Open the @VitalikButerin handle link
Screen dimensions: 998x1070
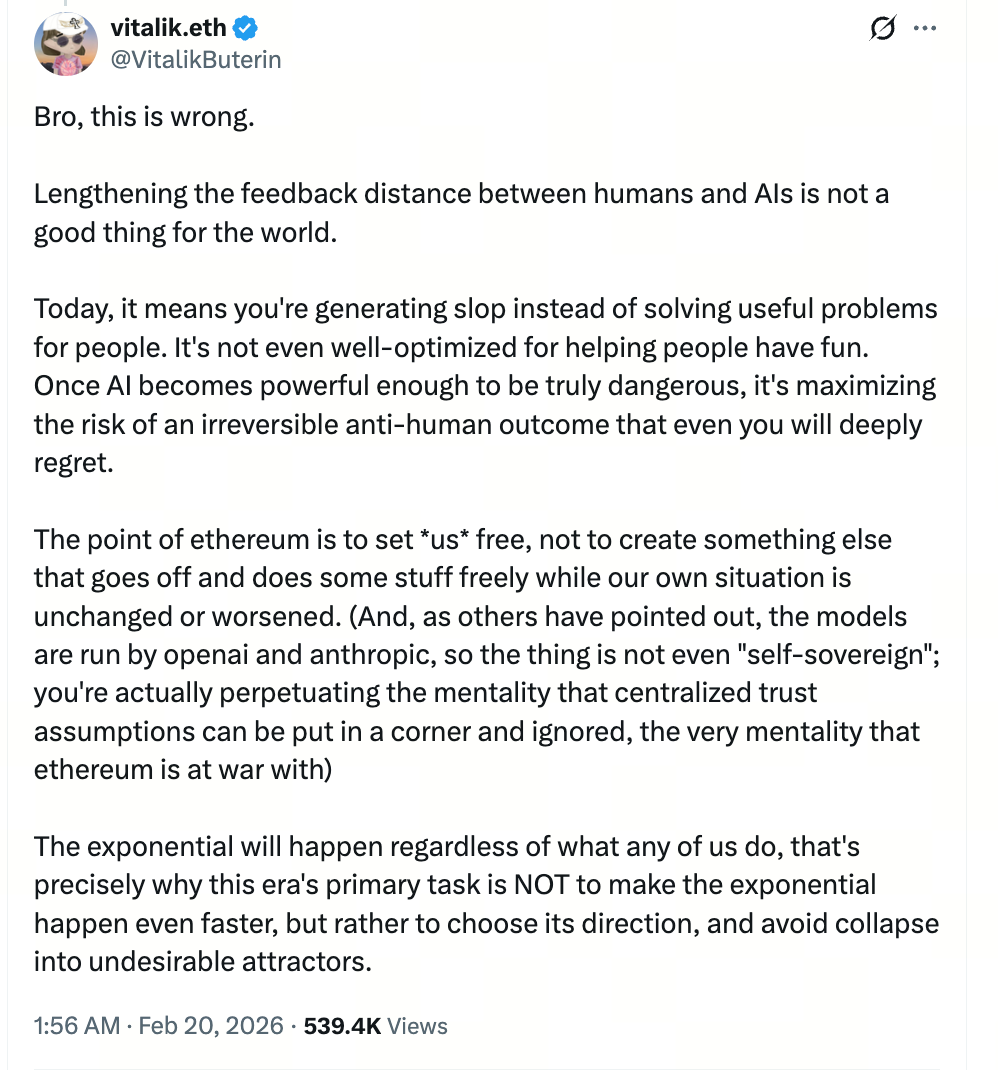(195, 60)
